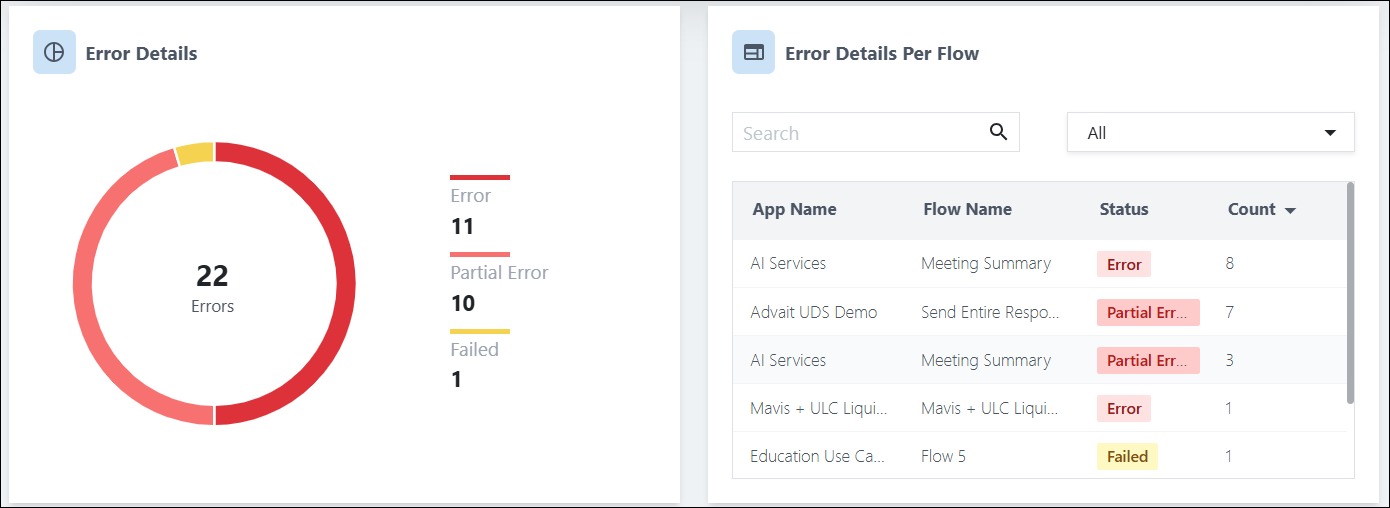Click the Partial Error legend entry
This screenshot has height=508, width=1390.
click(499, 284)
